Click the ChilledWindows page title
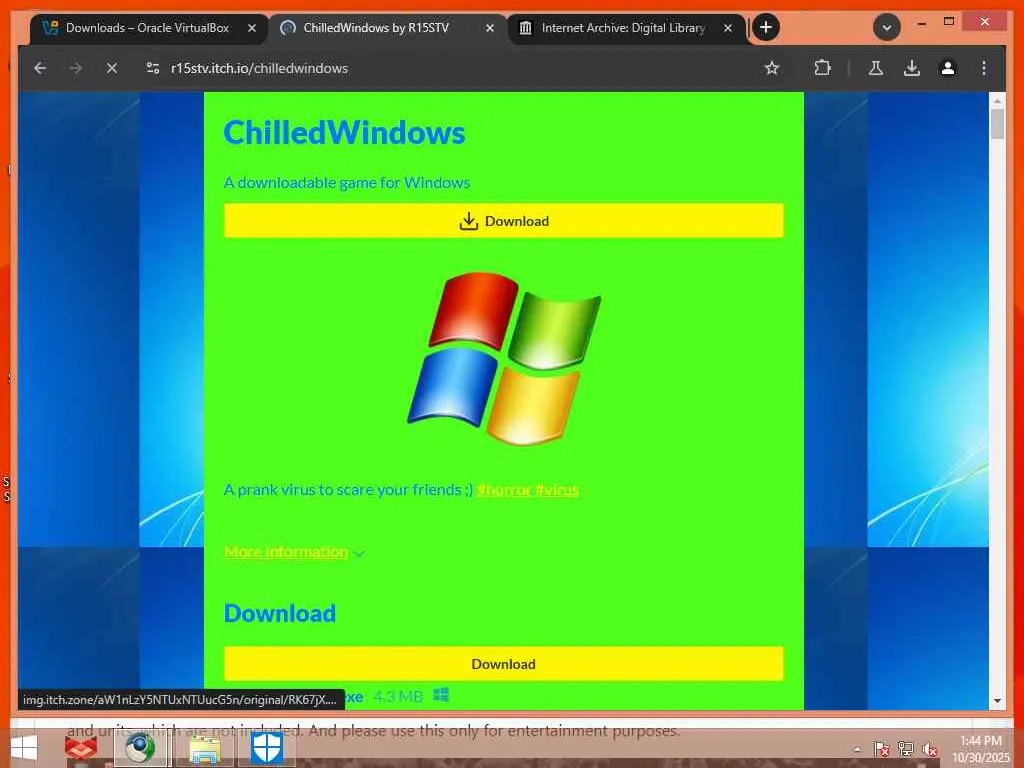The width and height of the screenshot is (1024, 768). point(344,133)
